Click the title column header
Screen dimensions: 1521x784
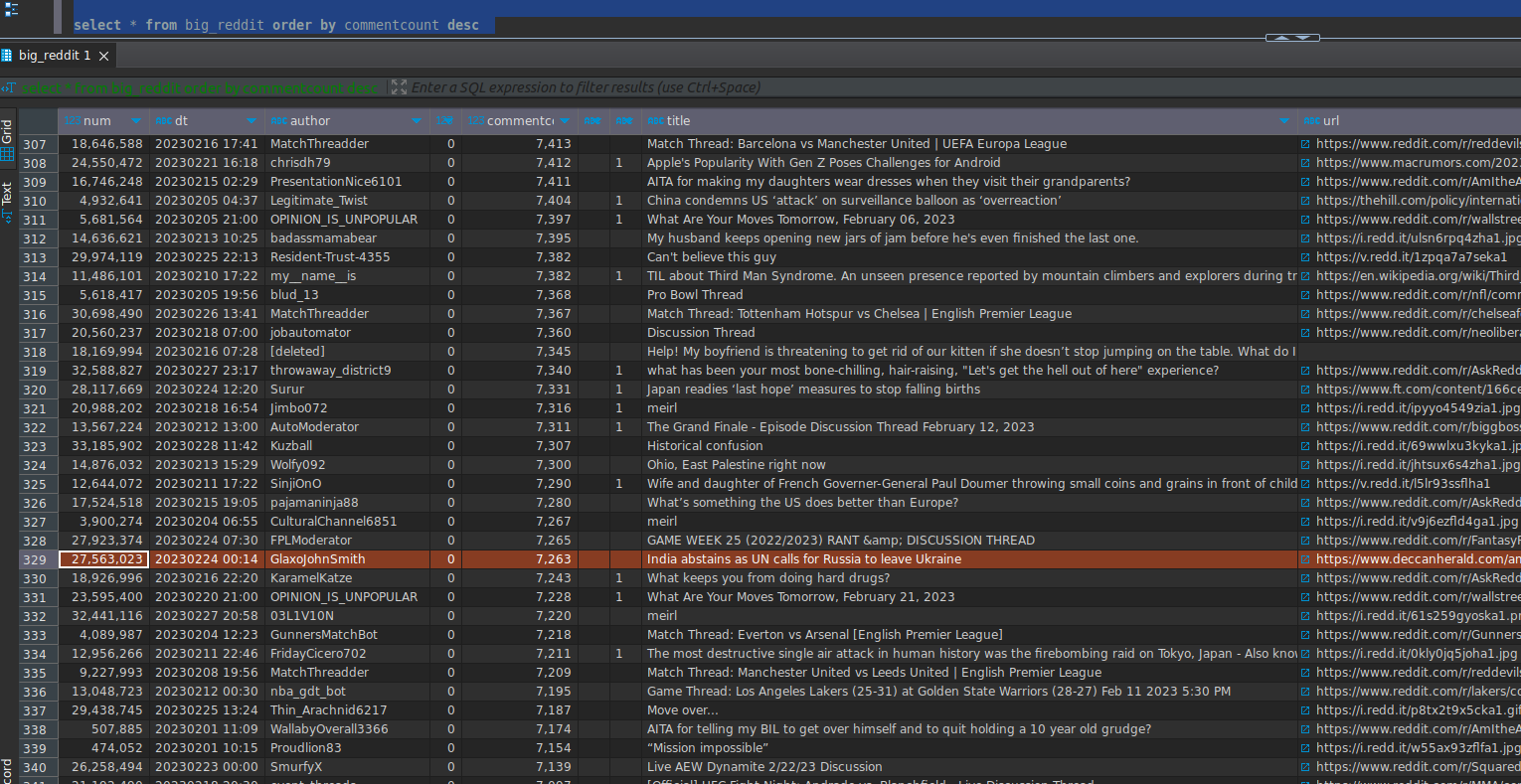click(969, 121)
